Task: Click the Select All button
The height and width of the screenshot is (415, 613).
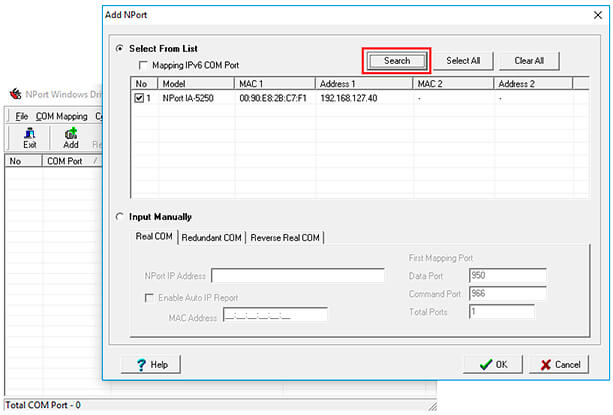Action: coord(463,61)
